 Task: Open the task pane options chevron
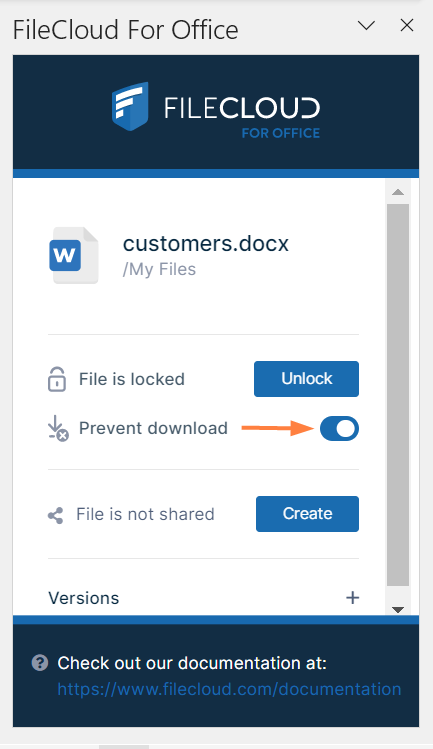click(367, 25)
